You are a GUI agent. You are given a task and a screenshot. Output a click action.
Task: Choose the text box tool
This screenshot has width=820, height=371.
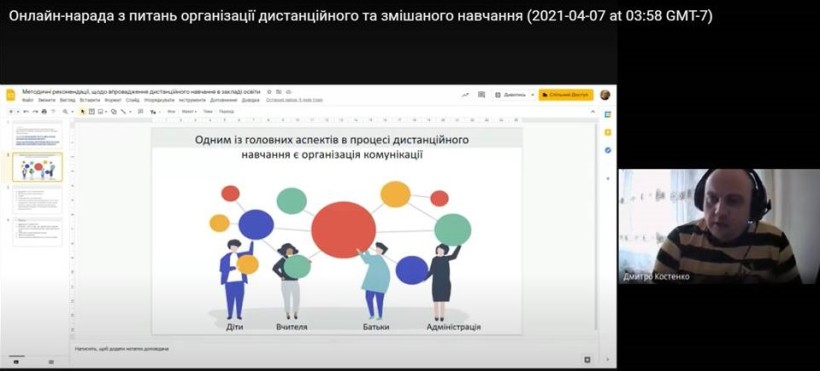[92, 111]
